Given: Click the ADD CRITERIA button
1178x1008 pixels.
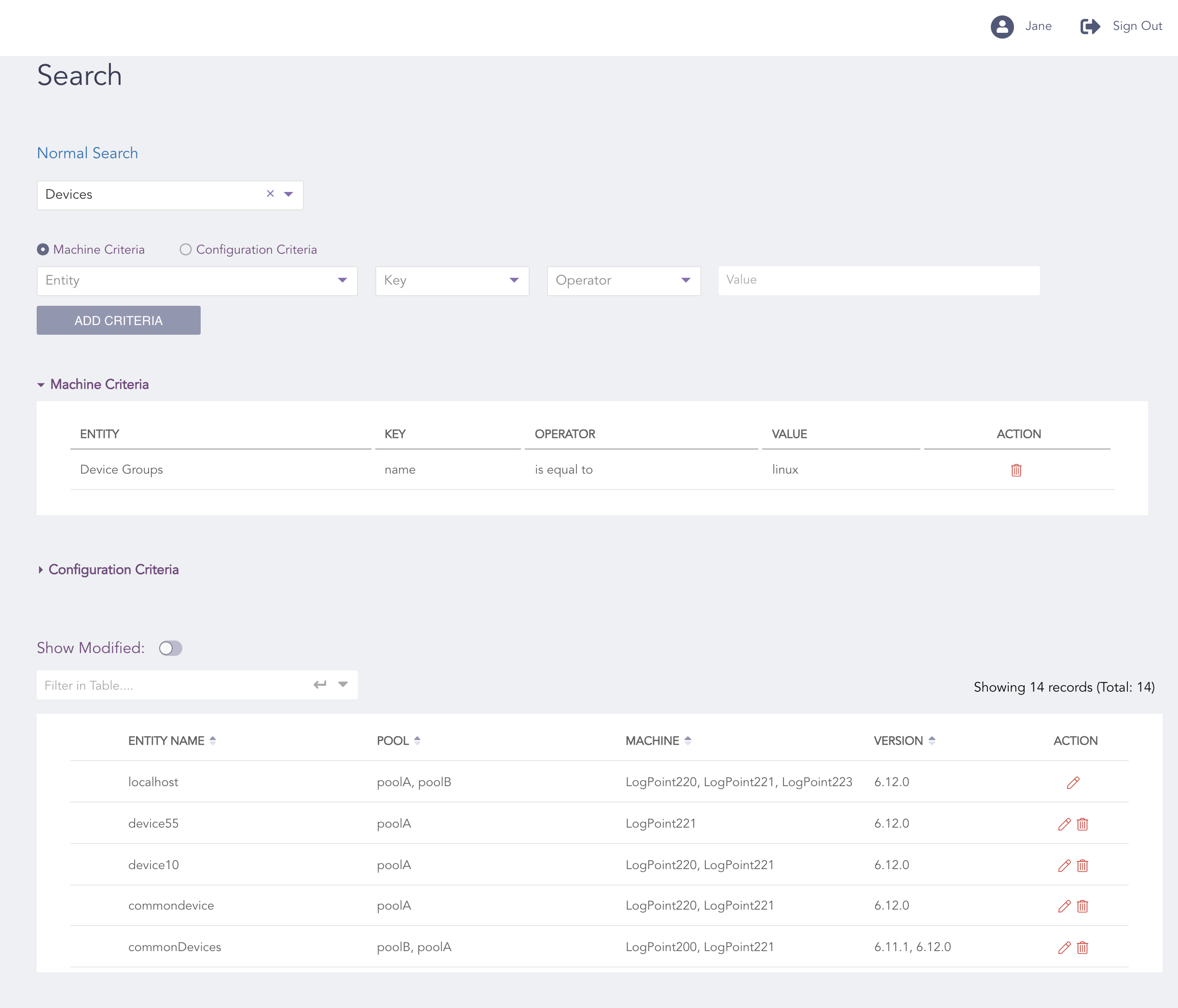Looking at the screenshot, I should [118, 320].
